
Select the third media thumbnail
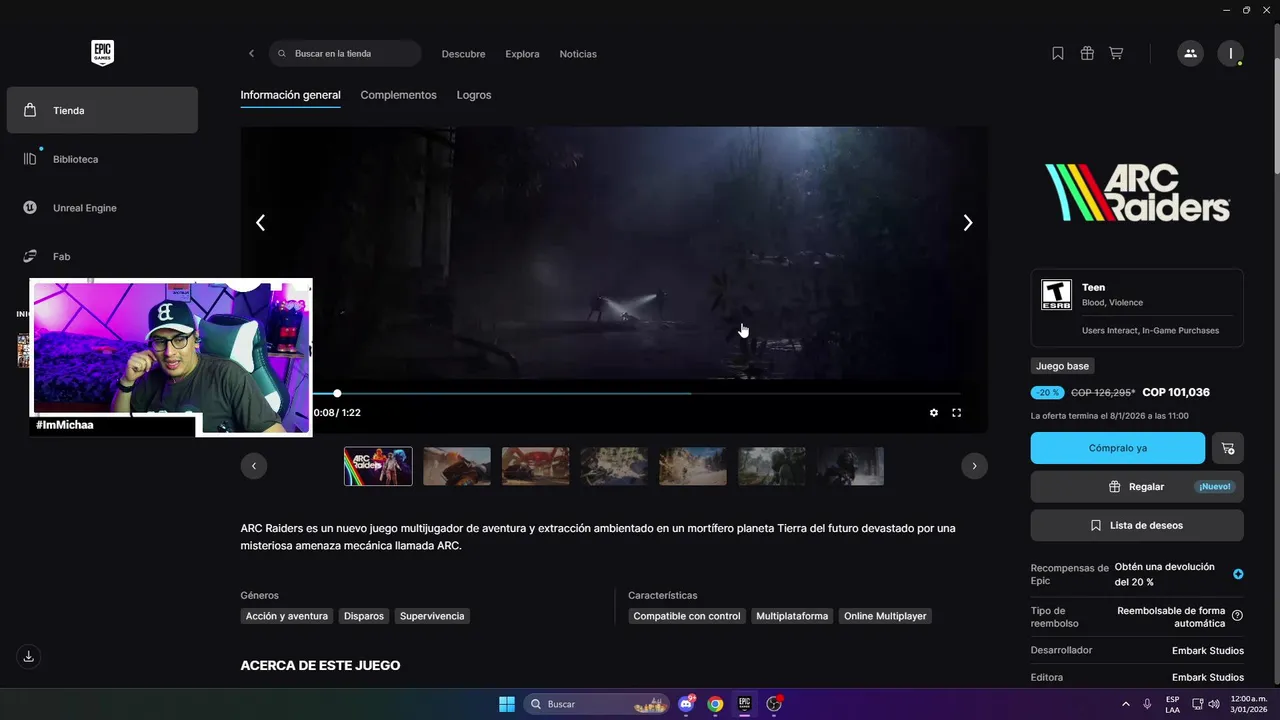pyautogui.click(x=535, y=466)
